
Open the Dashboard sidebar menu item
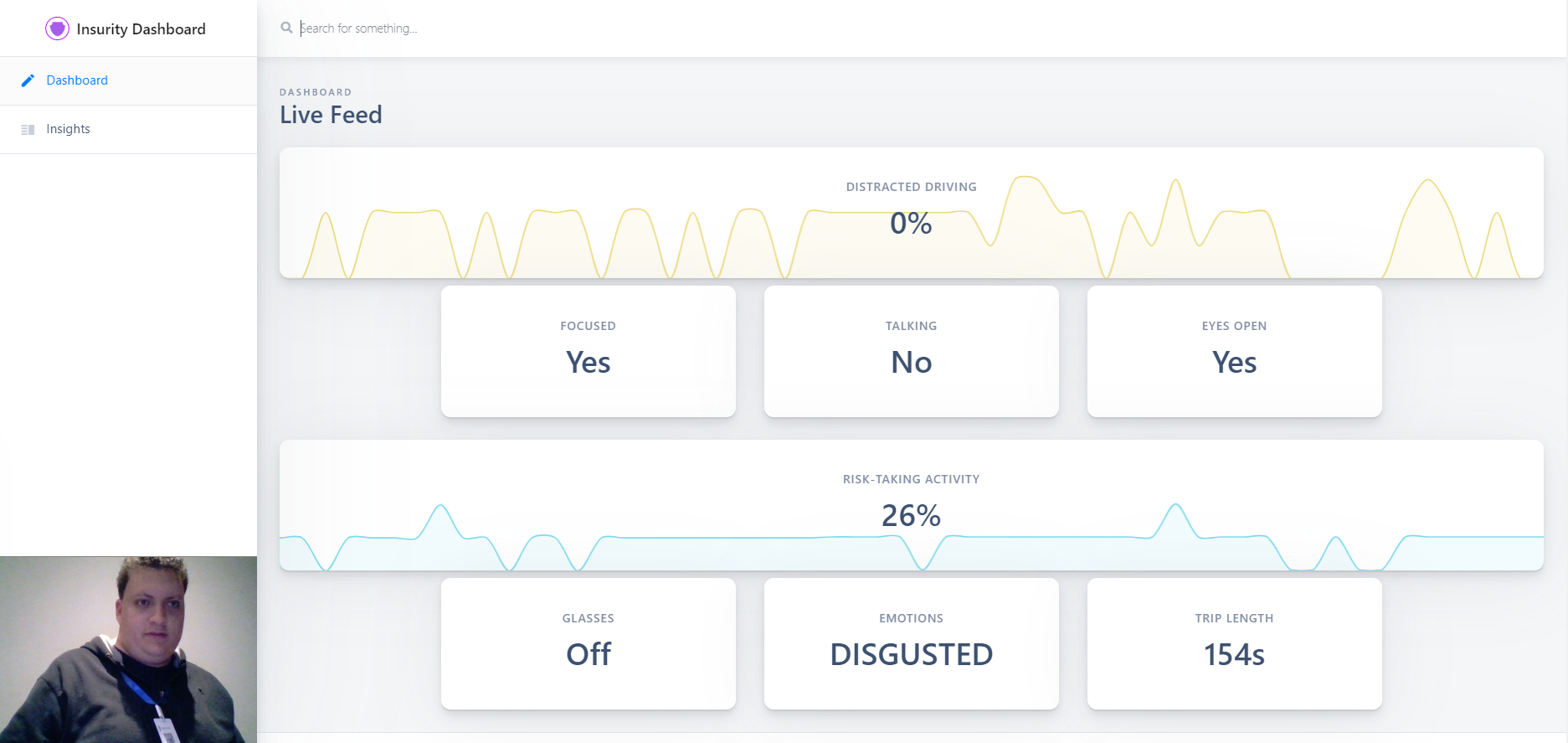tap(77, 80)
